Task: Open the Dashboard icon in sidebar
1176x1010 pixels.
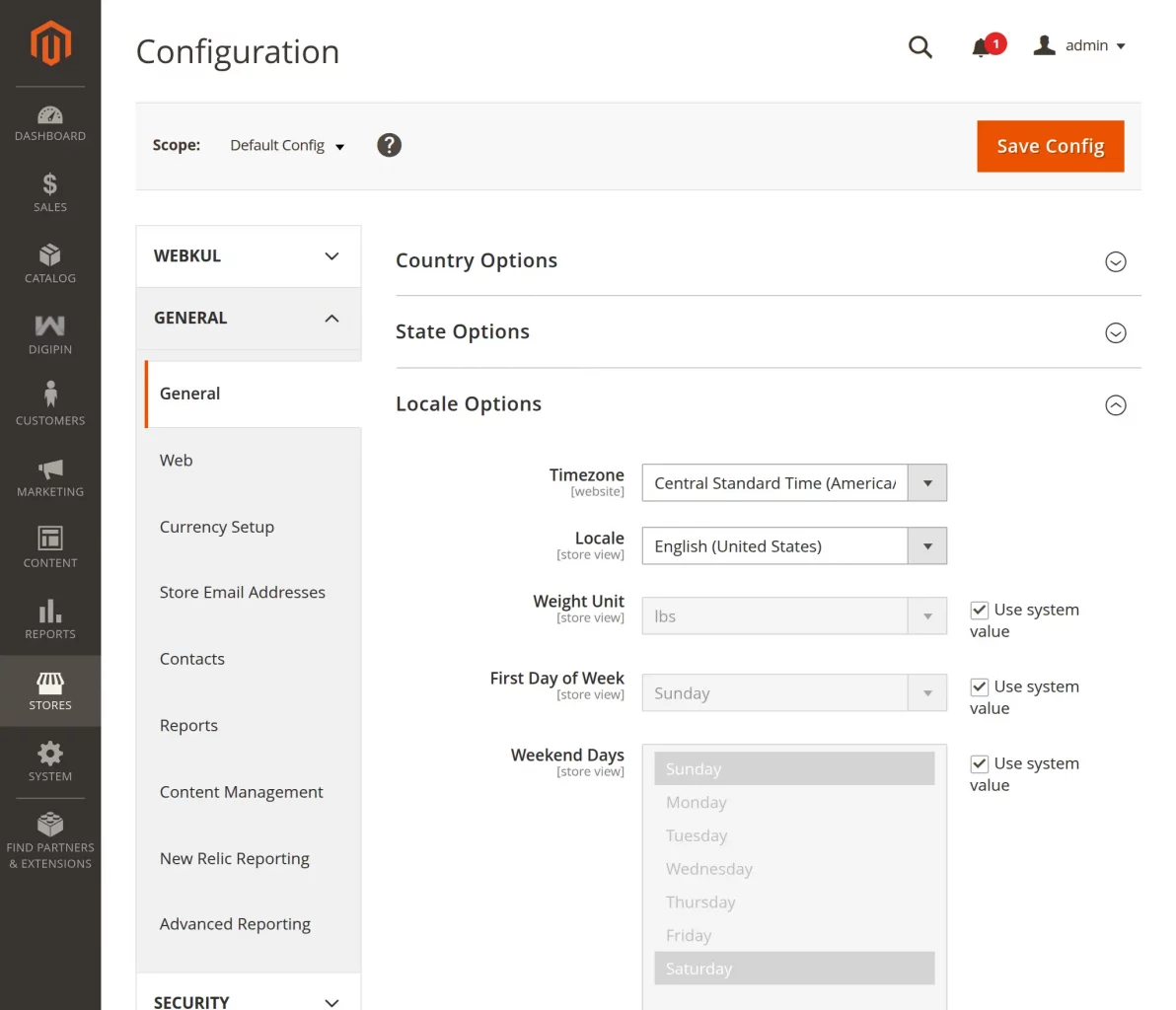Action: point(50,115)
